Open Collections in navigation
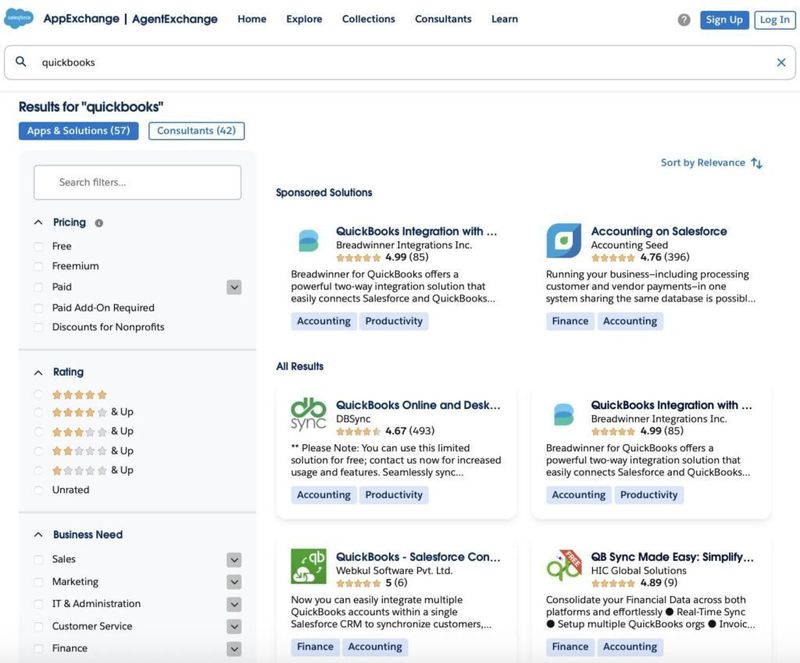 (x=368, y=19)
